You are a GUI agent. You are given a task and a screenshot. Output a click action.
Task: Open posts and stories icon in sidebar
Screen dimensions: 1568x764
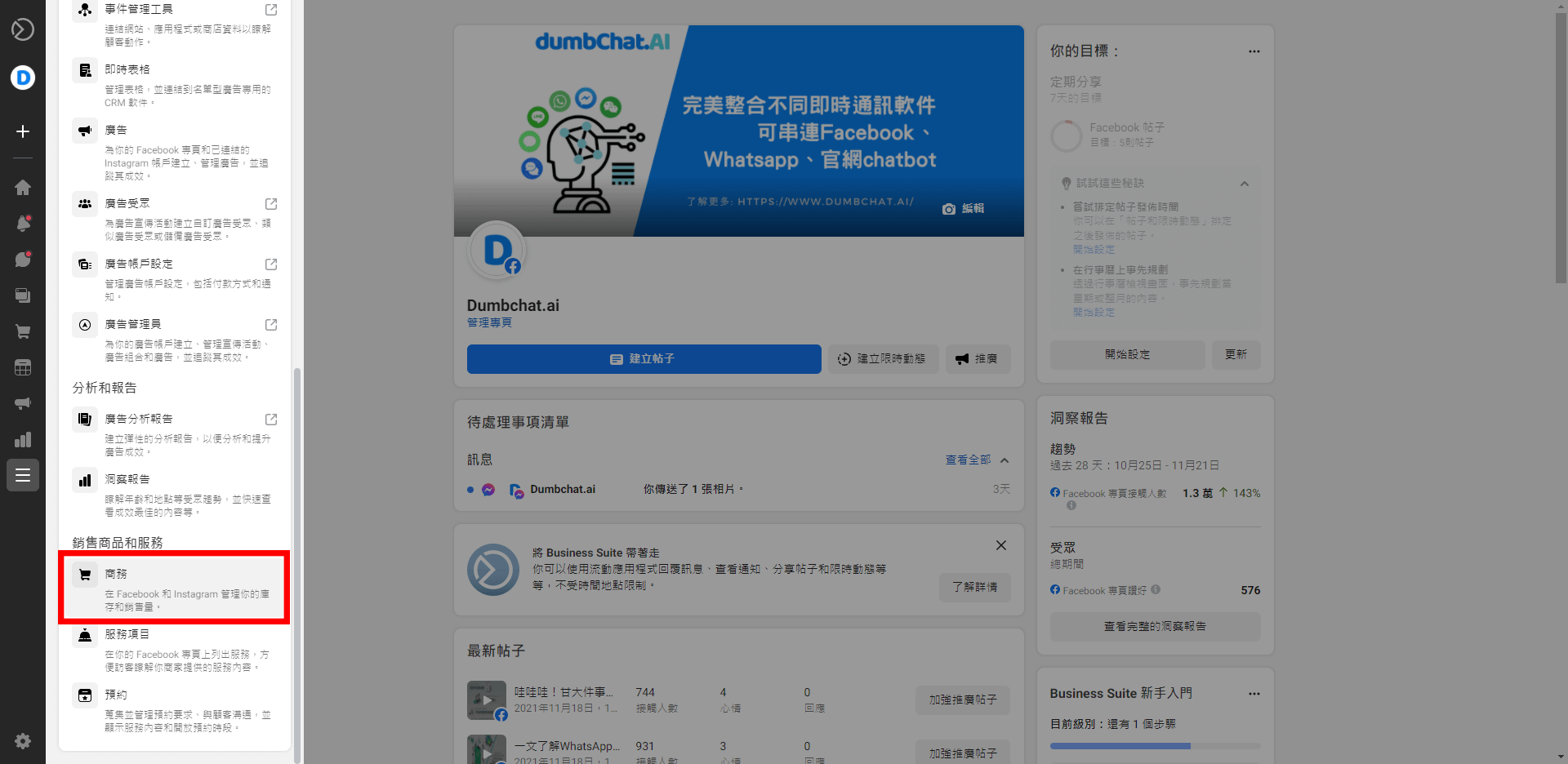coord(23,295)
